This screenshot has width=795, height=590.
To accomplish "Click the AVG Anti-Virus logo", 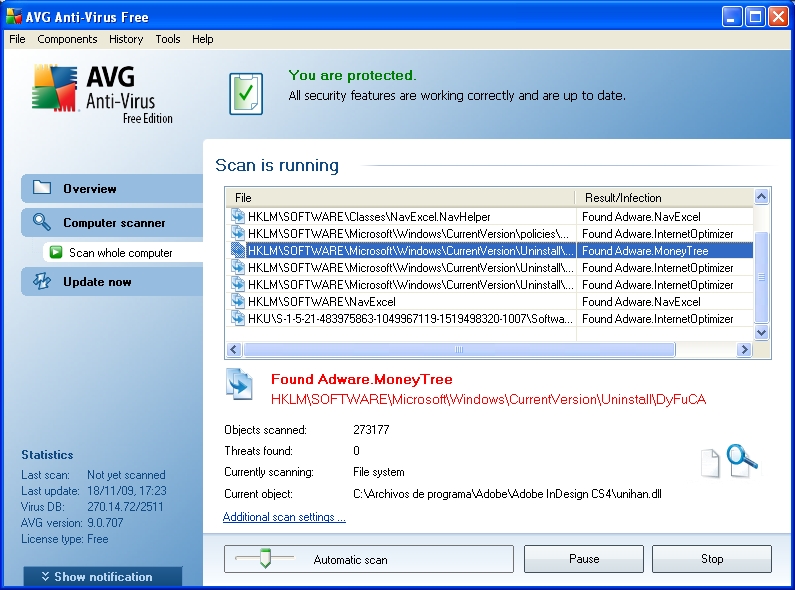I will click(x=102, y=93).
